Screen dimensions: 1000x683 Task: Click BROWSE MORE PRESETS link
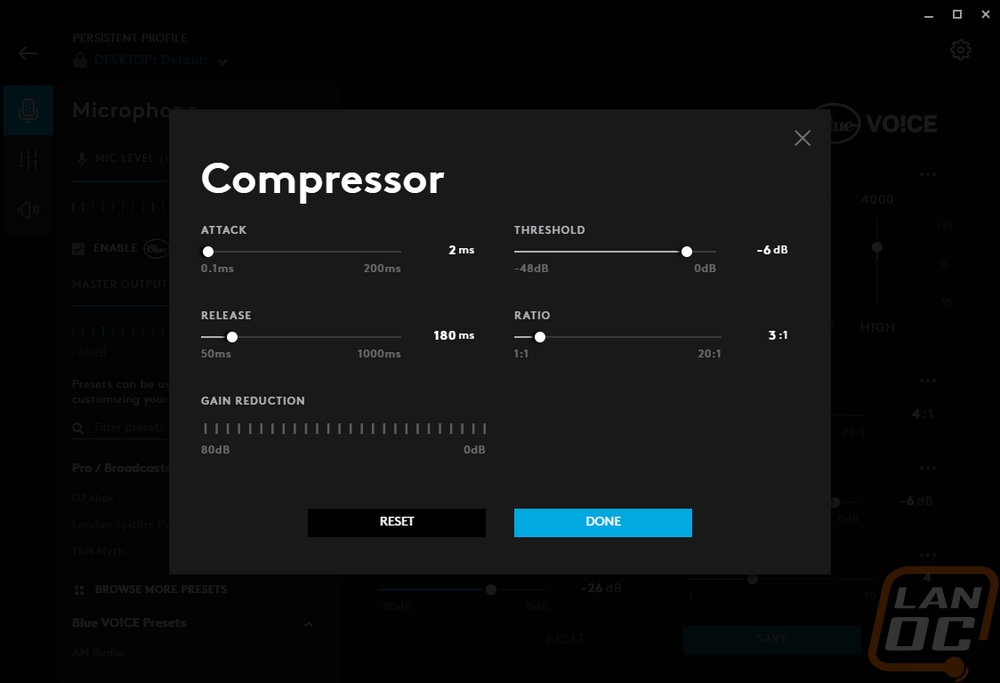[161, 589]
